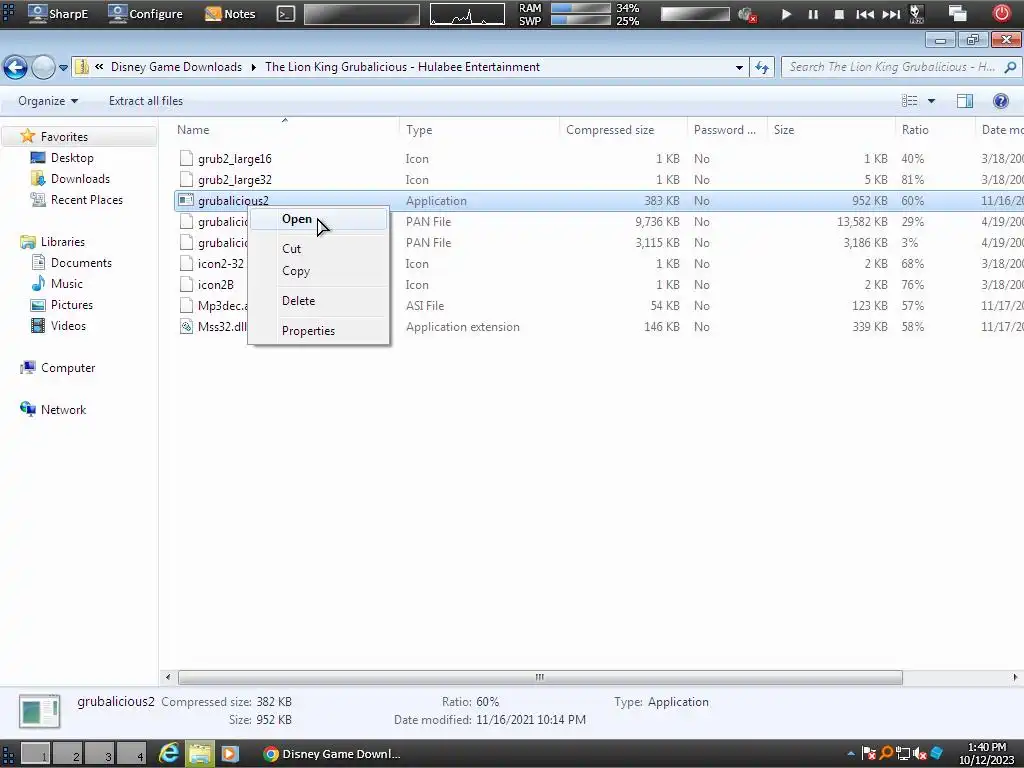Go back with the Back arrow
The height and width of the screenshot is (768, 1024).
[x=15, y=67]
